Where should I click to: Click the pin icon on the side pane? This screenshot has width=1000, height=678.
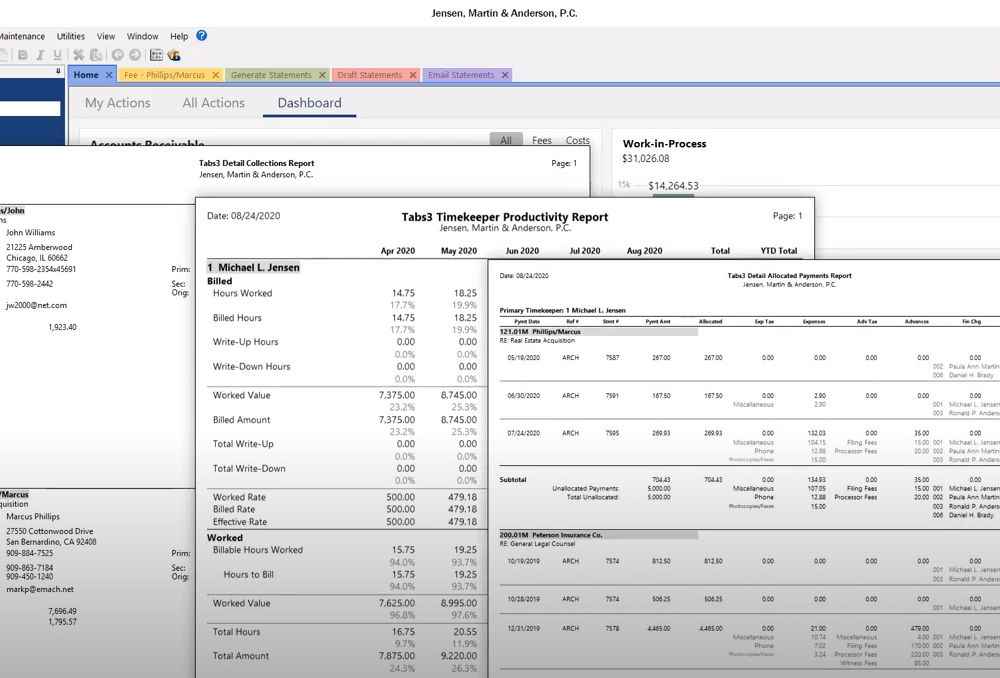coord(58,71)
